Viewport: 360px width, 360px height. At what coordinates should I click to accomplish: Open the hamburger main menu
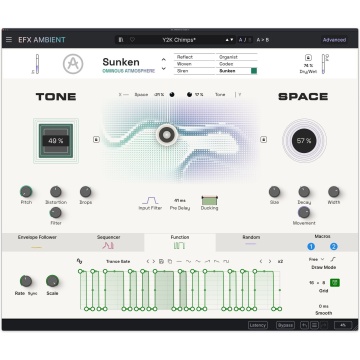click(9, 40)
